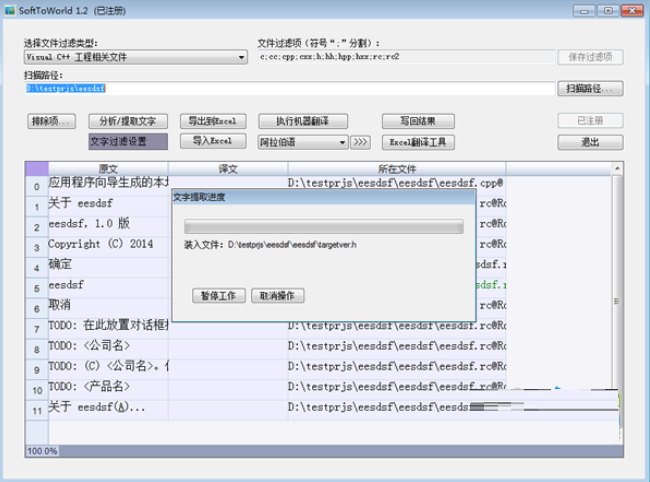Click 导出到Excel button
Screen dimensions: 650x482
pos(213,121)
